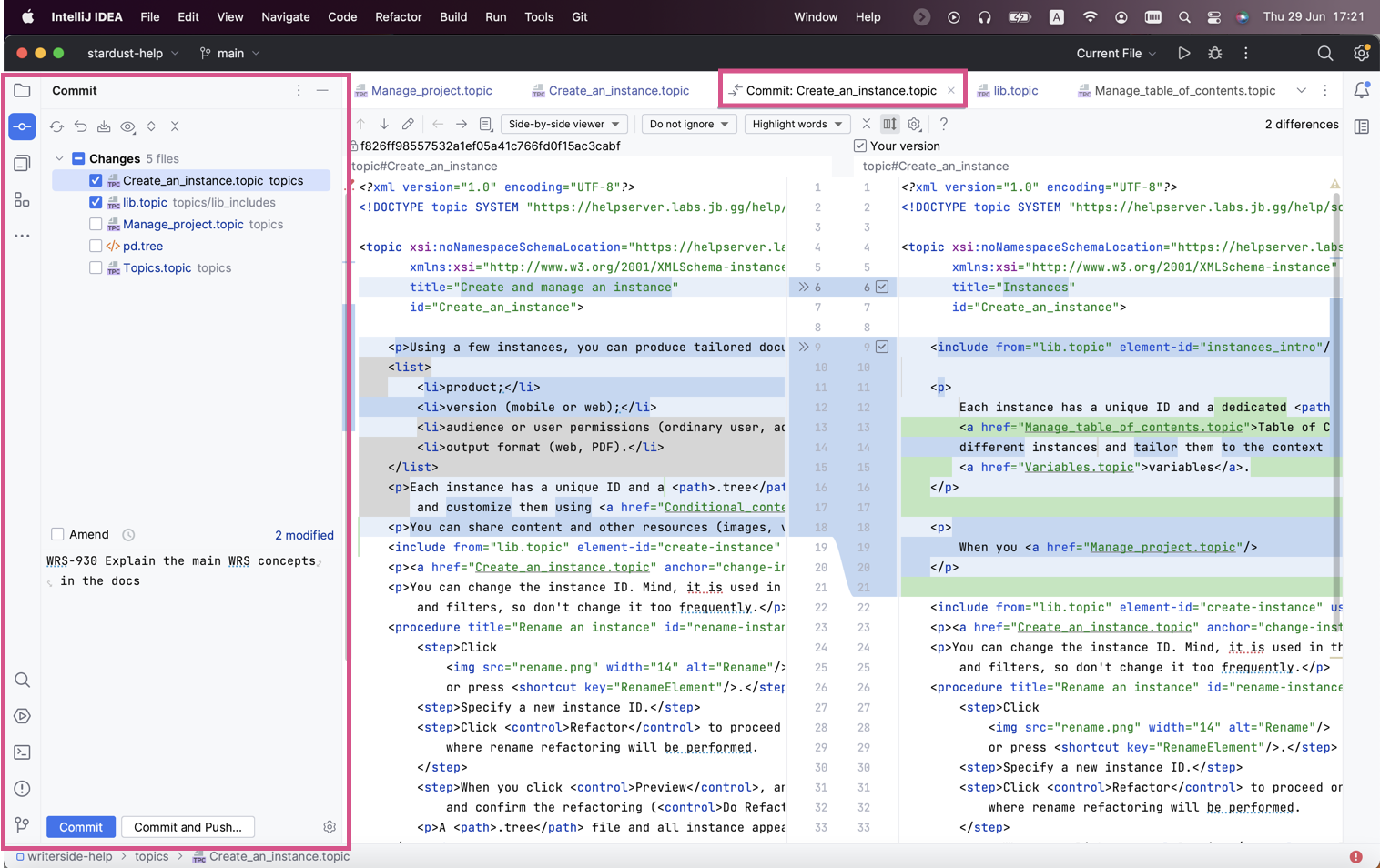Jump to next difference with down arrow

point(384,124)
